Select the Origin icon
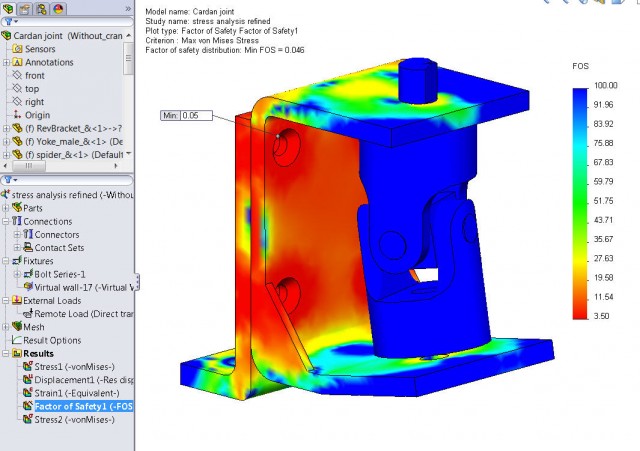Image resolution: width=640 pixels, height=451 pixels. click(17, 115)
